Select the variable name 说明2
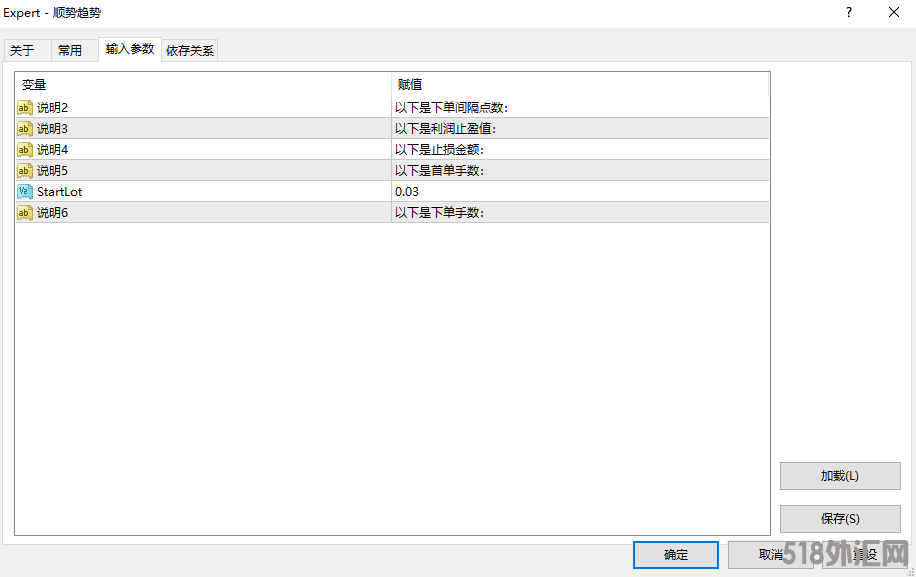Image resolution: width=916 pixels, height=577 pixels. 53,107
